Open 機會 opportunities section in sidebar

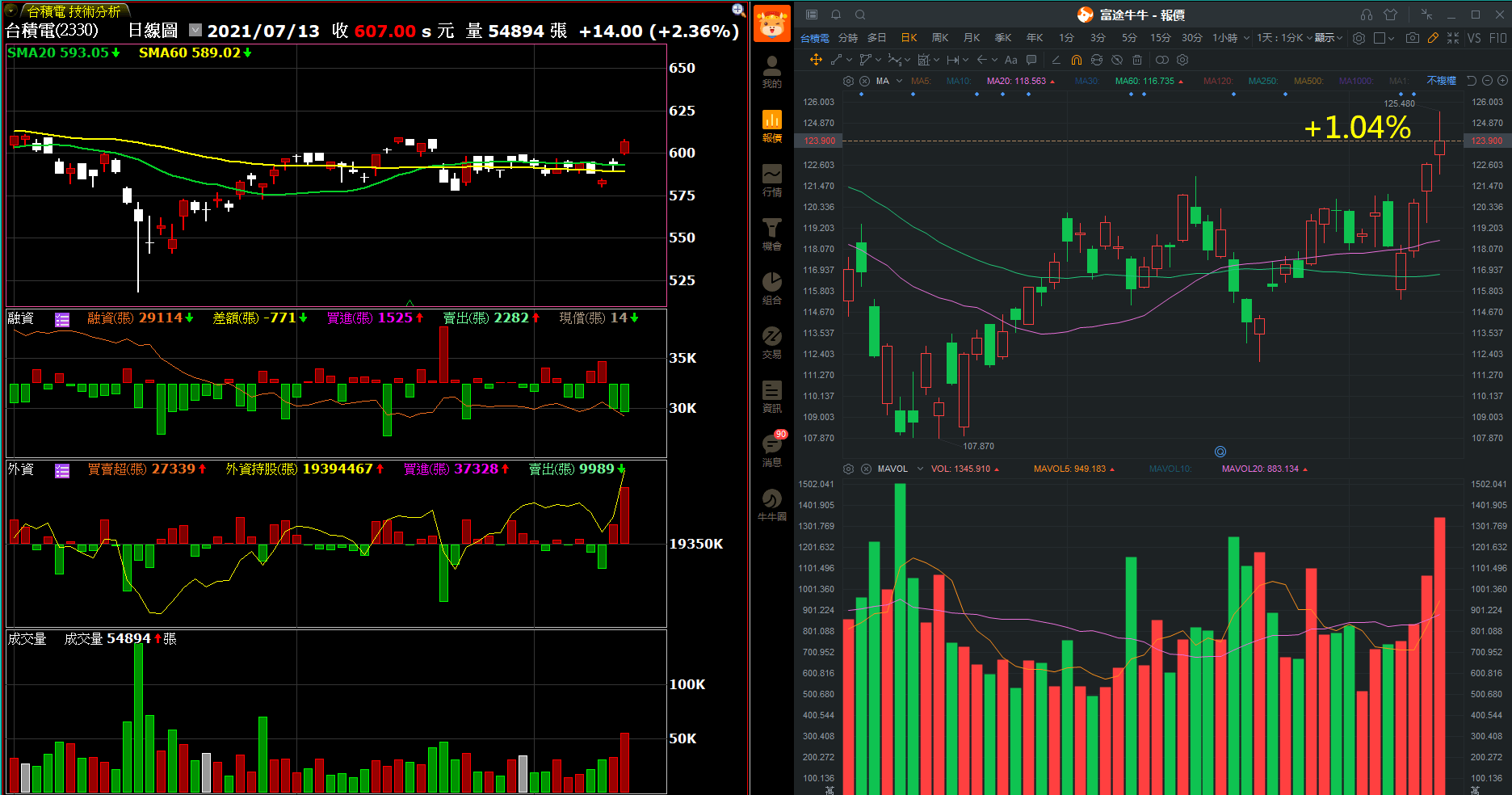point(771,234)
